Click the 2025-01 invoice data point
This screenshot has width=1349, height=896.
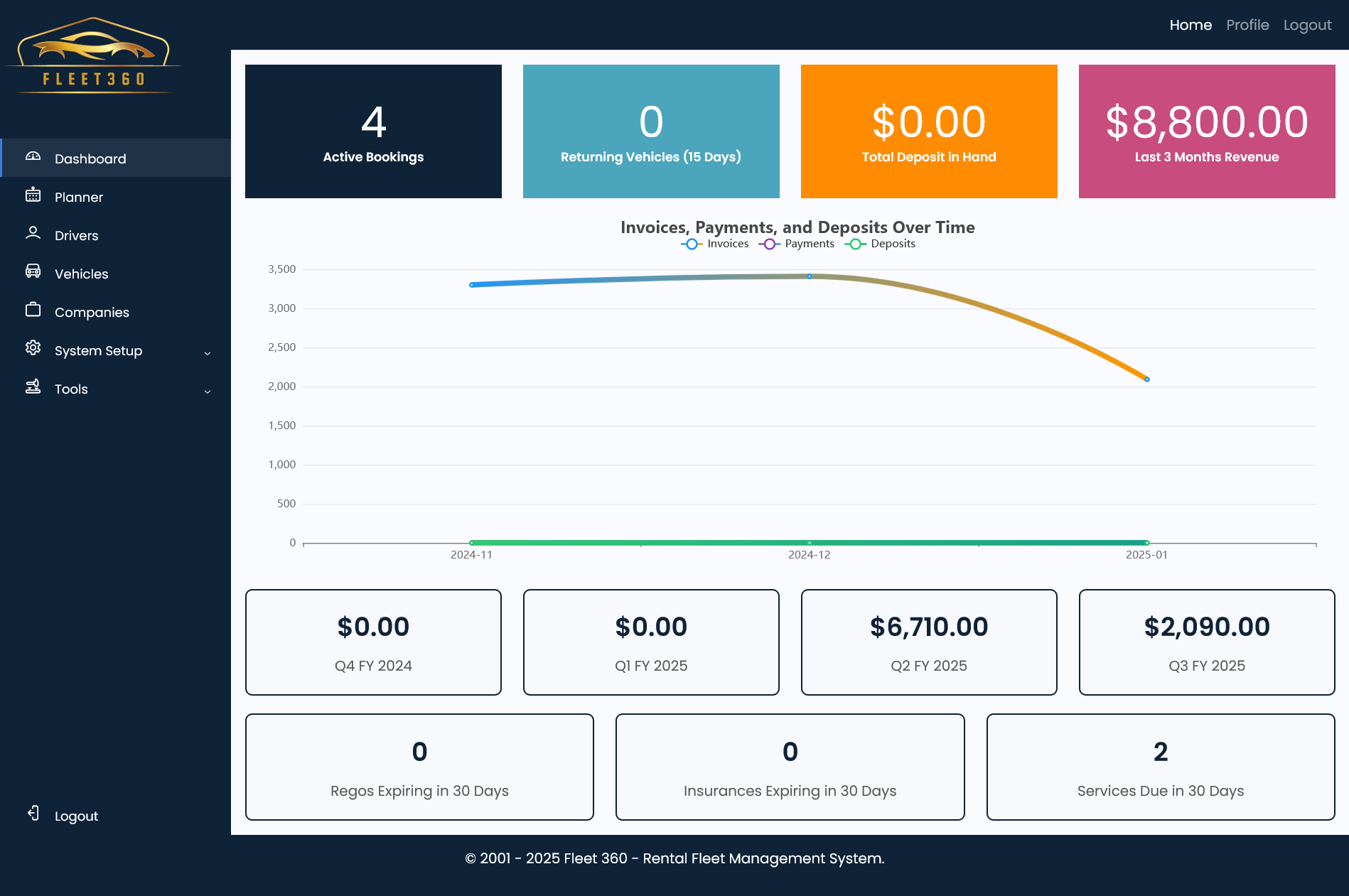click(x=1146, y=379)
